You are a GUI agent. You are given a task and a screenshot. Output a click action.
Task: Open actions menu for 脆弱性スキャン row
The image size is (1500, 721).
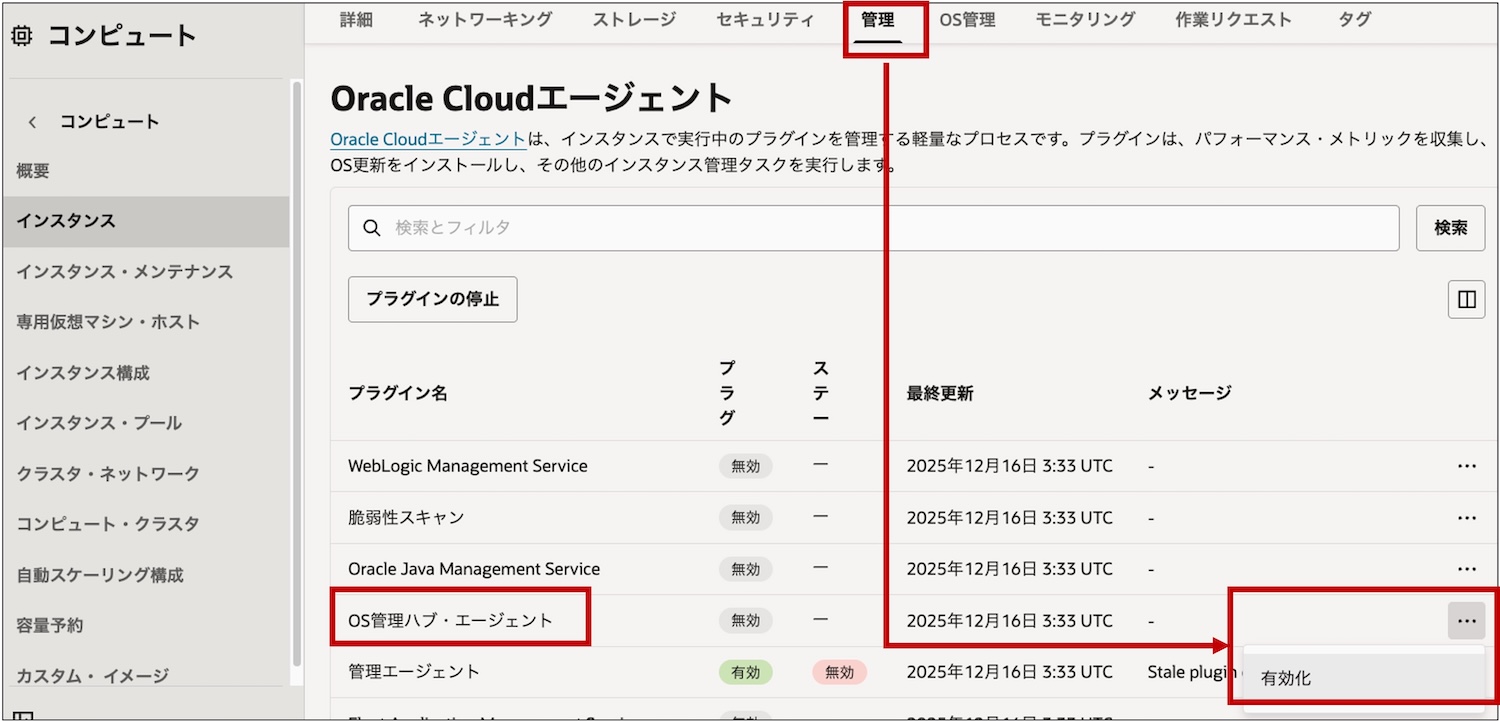click(1466, 518)
